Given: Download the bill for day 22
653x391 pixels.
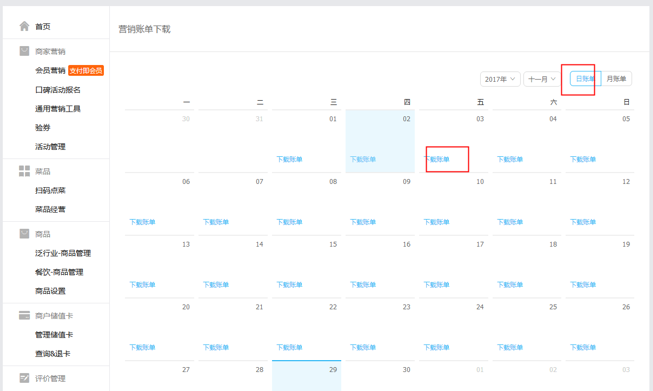Looking at the screenshot, I should tap(289, 347).
